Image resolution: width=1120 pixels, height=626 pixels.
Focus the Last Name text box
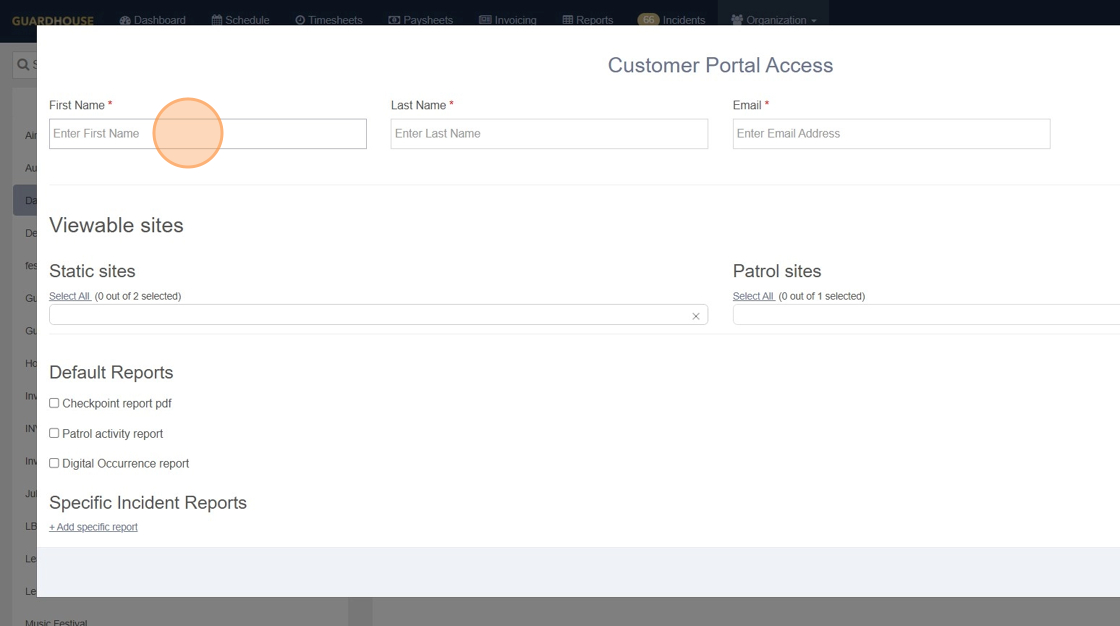549,134
